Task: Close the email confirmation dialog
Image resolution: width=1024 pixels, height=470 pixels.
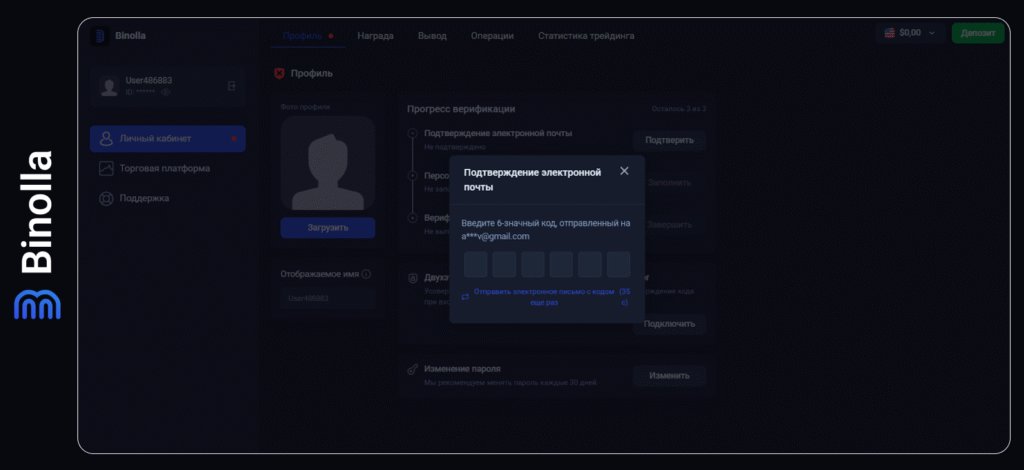Action: 624,171
